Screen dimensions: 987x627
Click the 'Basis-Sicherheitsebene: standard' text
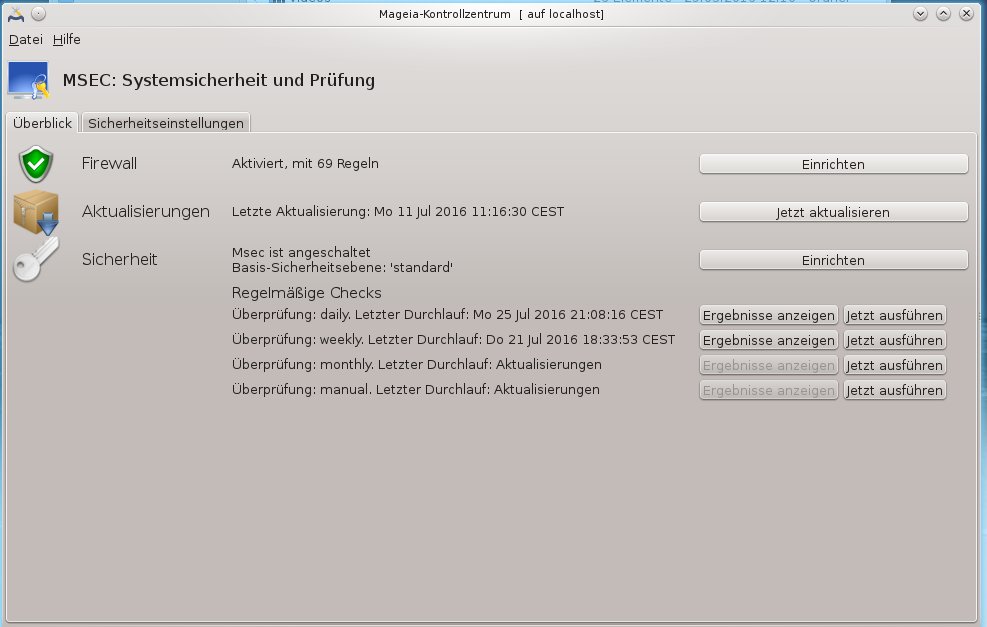(342, 268)
